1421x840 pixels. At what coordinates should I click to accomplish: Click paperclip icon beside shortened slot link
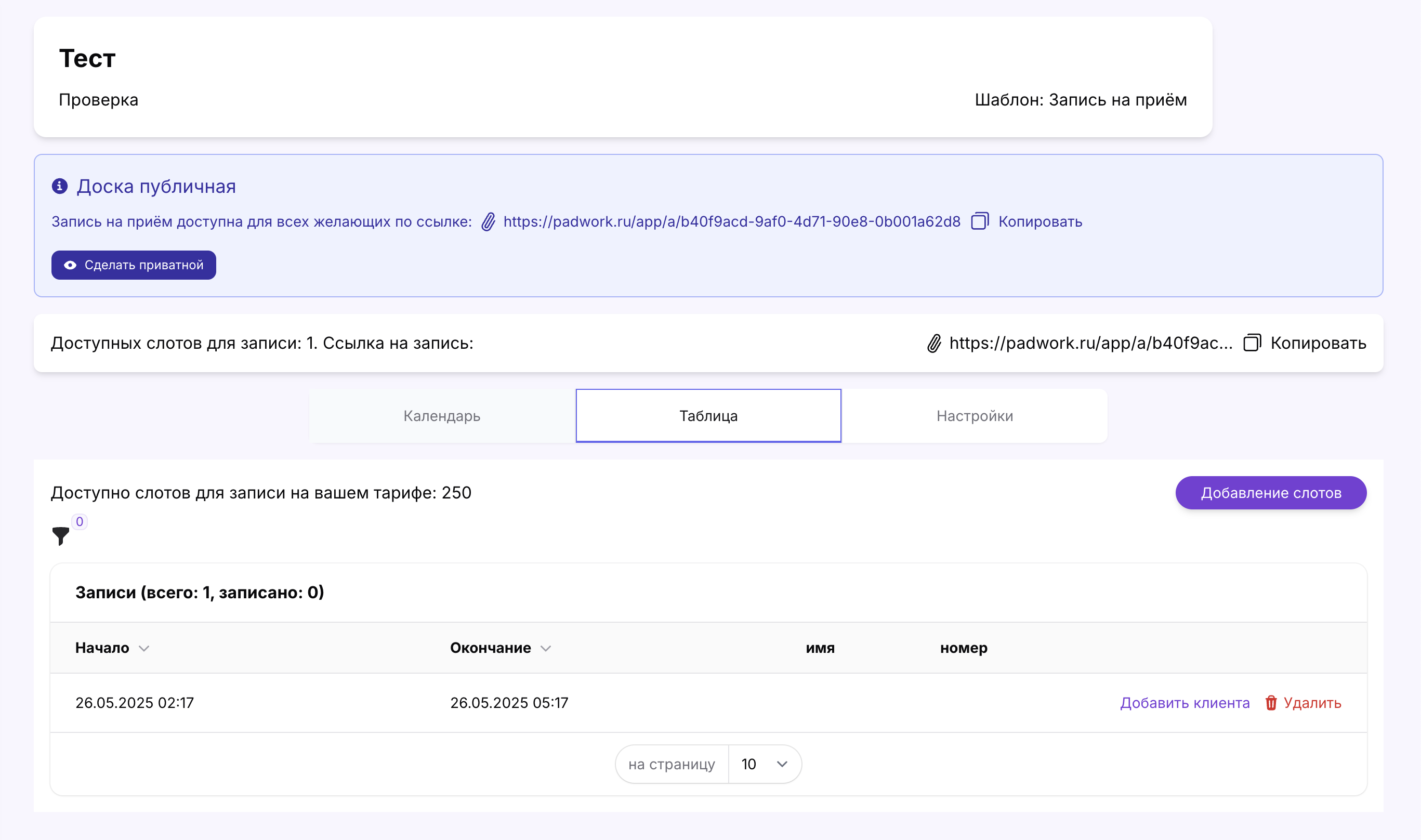935,344
